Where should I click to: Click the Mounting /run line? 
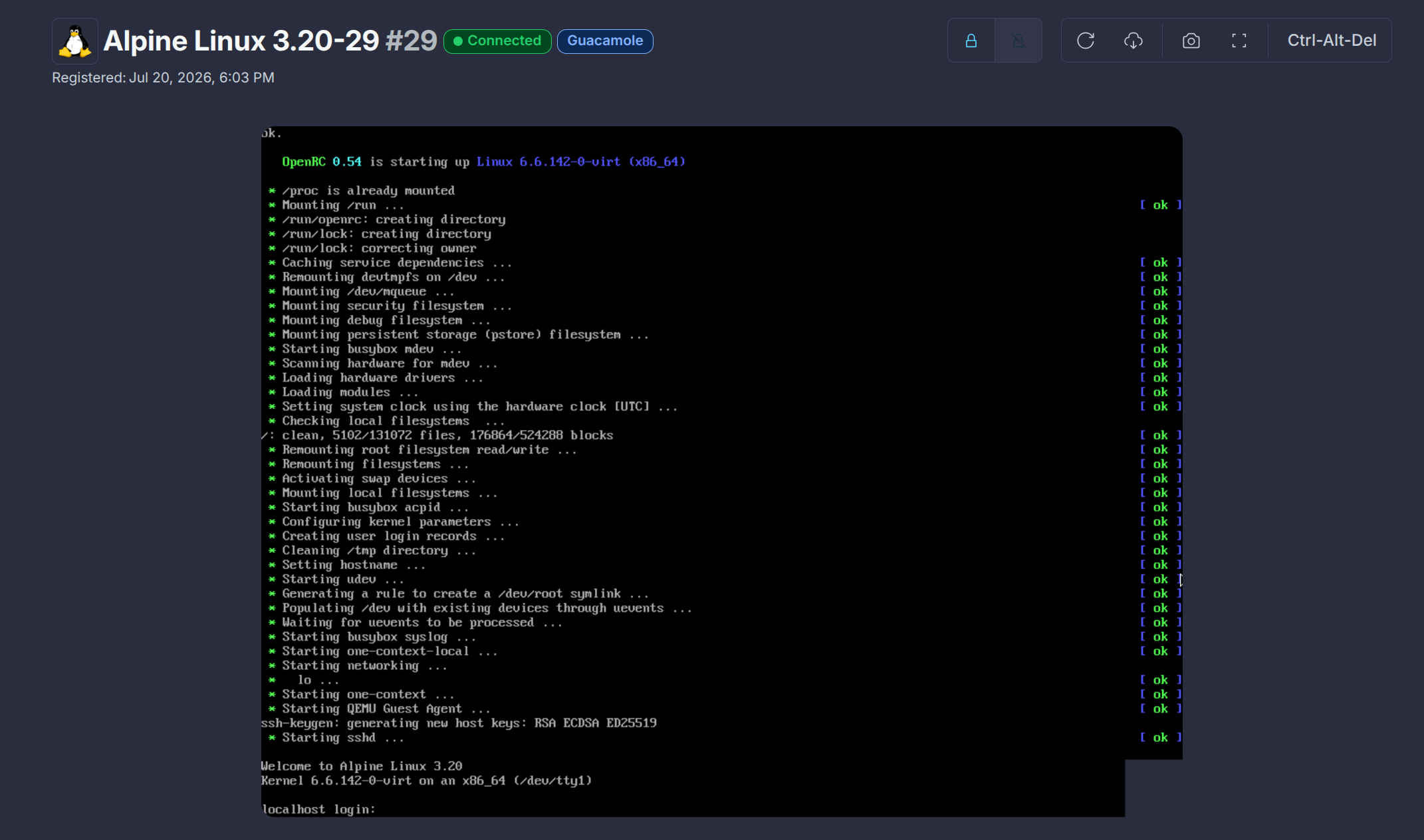coord(336,205)
